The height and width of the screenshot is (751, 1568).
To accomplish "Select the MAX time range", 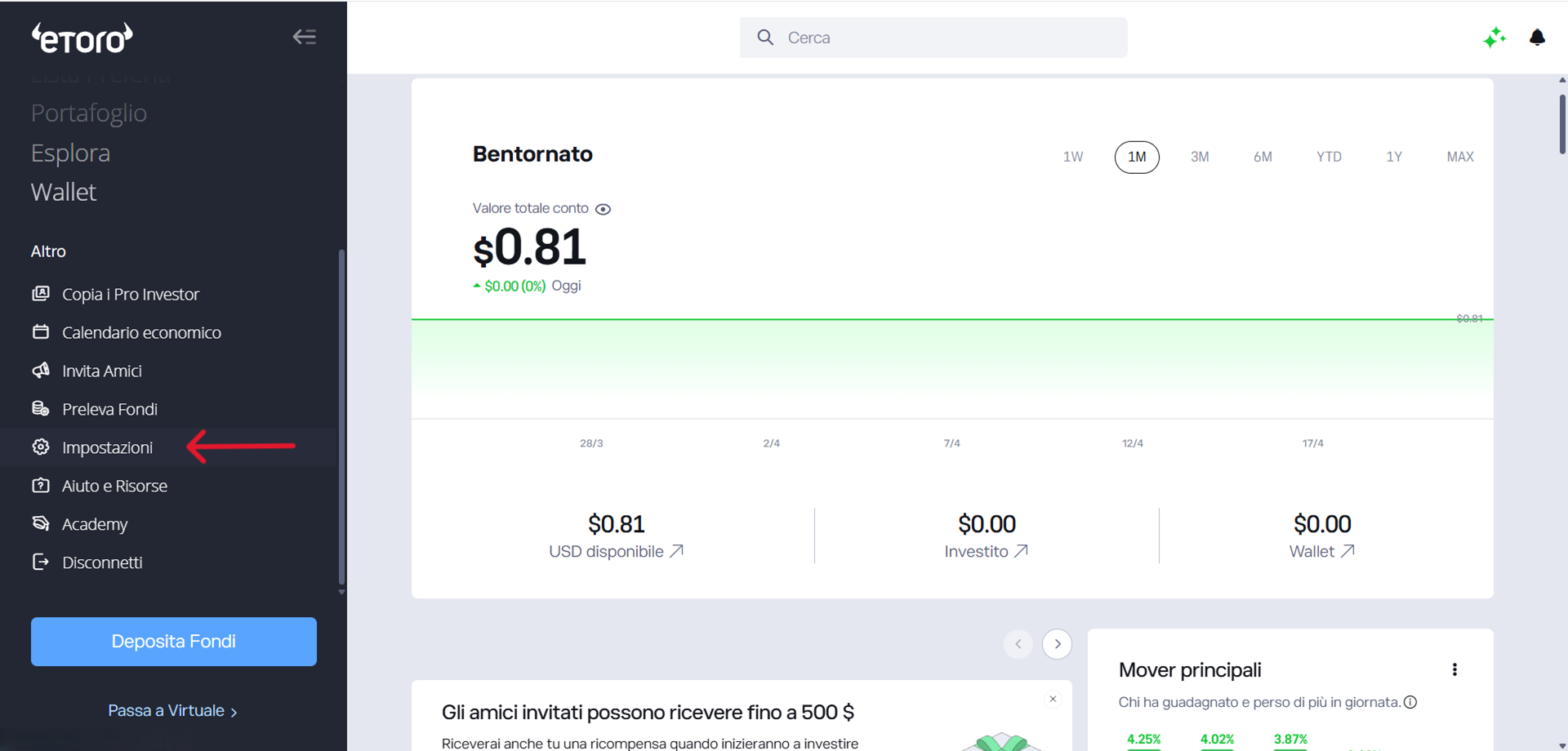I will pos(1460,157).
